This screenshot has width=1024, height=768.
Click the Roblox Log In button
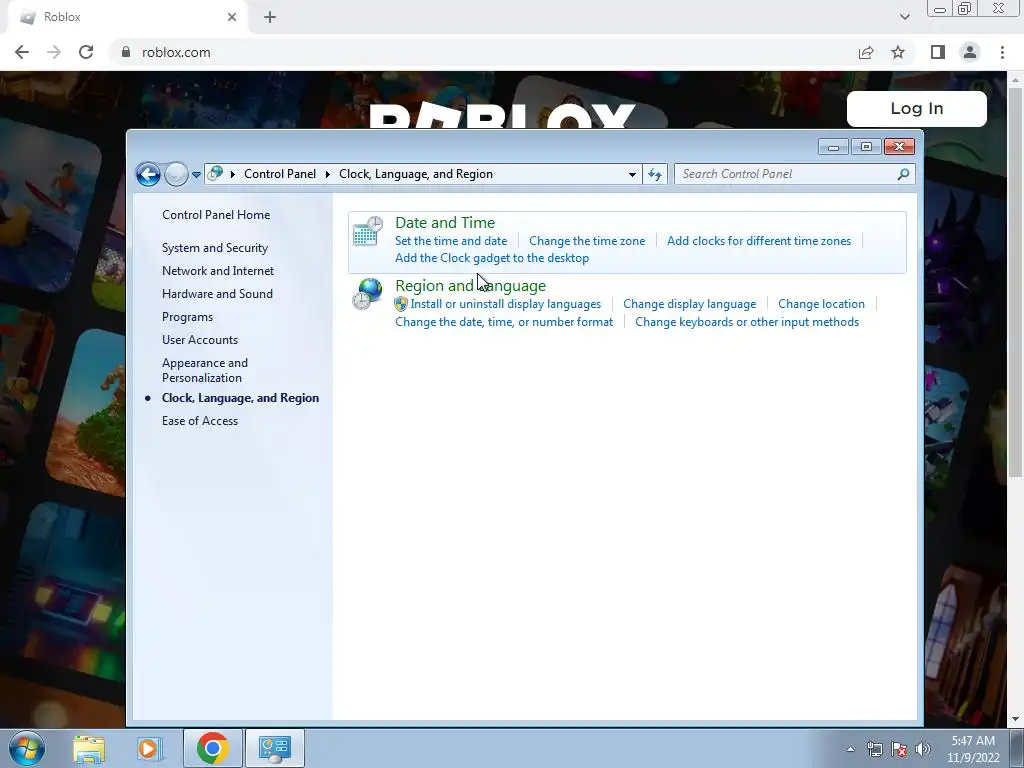pyautogui.click(x=917, y=108)
